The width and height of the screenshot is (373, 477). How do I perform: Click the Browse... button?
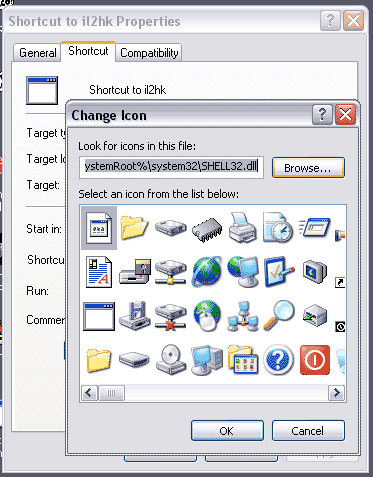tap(308, 168)
